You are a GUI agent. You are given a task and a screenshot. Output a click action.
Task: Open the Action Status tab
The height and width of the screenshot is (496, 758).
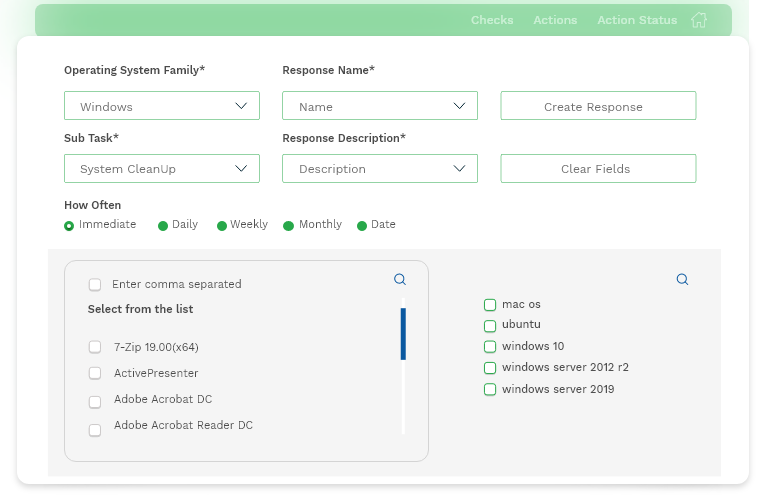637,20
